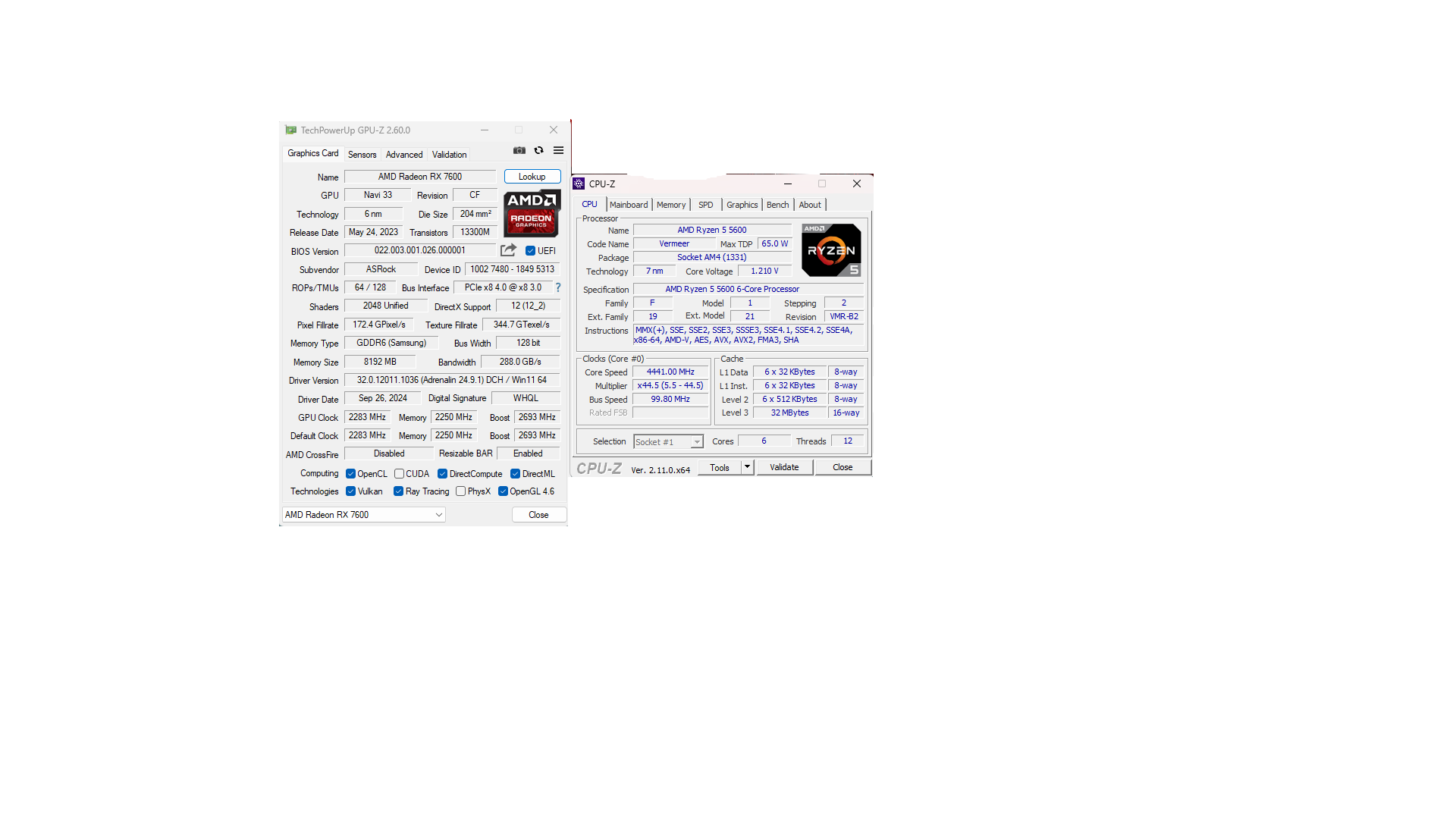This screenshot has width=1456, height=819.
Task: Open the About tab in CPU-Z
Action: click(810, 205)
